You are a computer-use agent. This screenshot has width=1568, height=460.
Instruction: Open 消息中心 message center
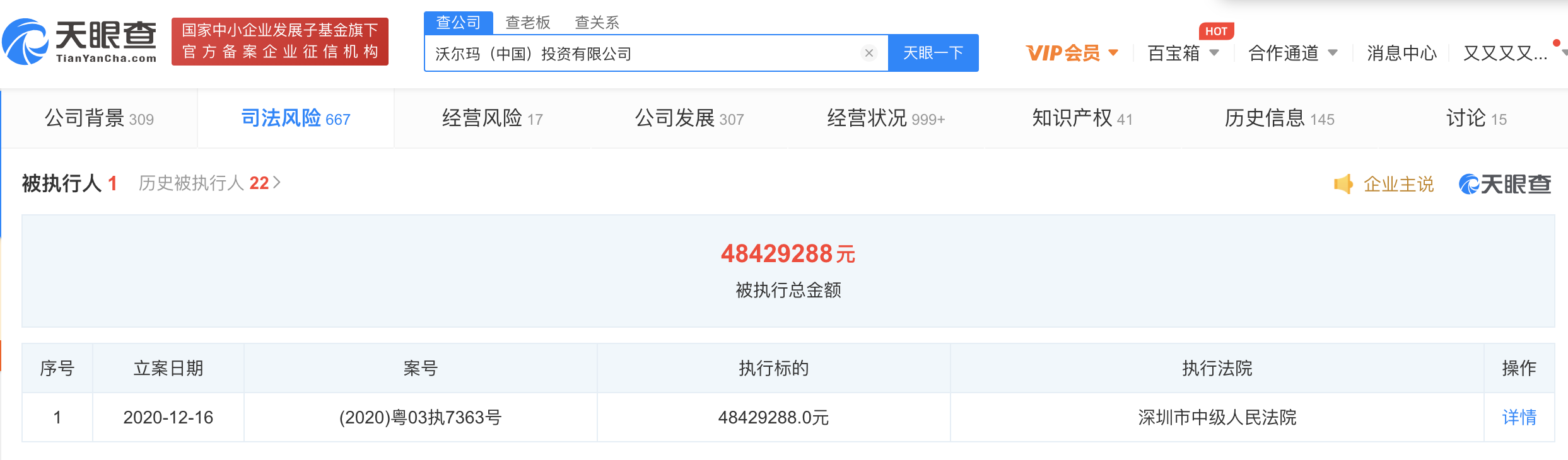point(1401,54)
